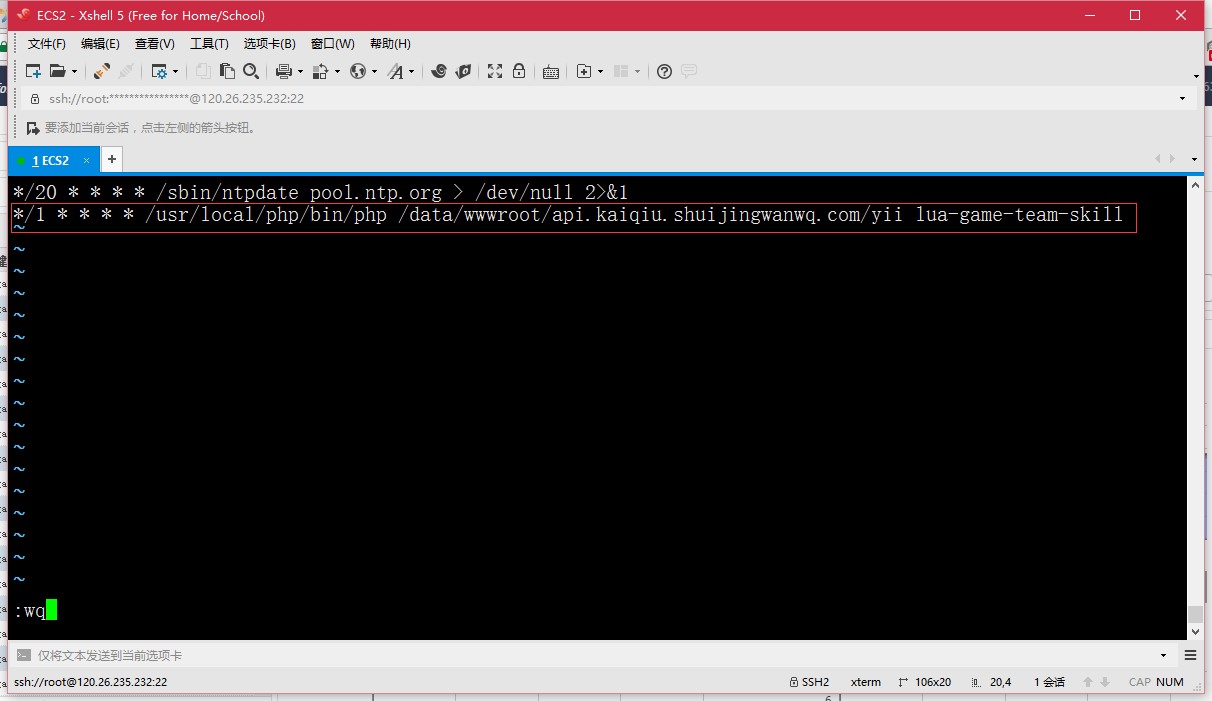The width and height of the screenshot is (1212, 701).
Task: Click the Paste clipboard icon
Action: pos(228,71)
